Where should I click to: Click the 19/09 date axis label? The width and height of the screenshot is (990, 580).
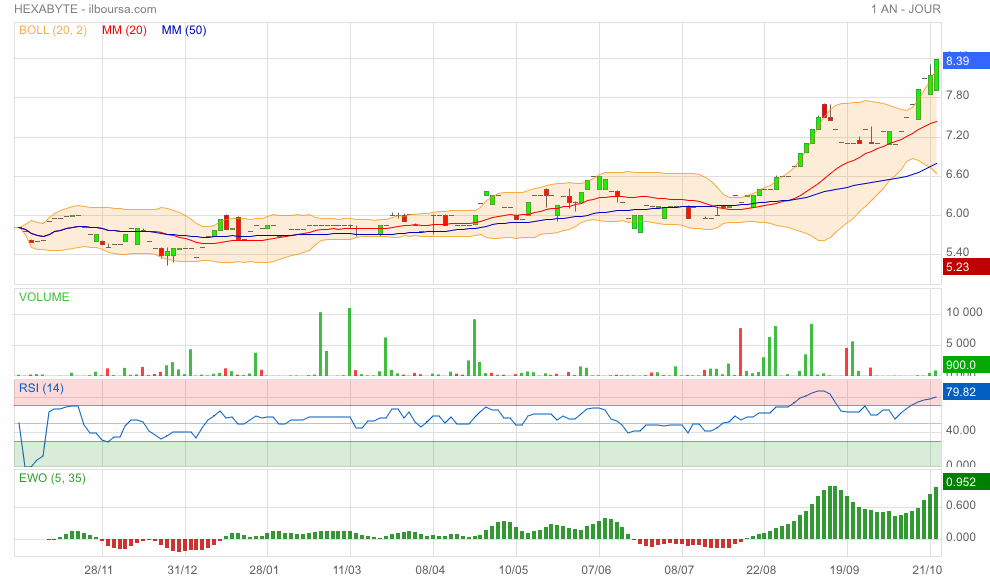click(x=844, y=570)
